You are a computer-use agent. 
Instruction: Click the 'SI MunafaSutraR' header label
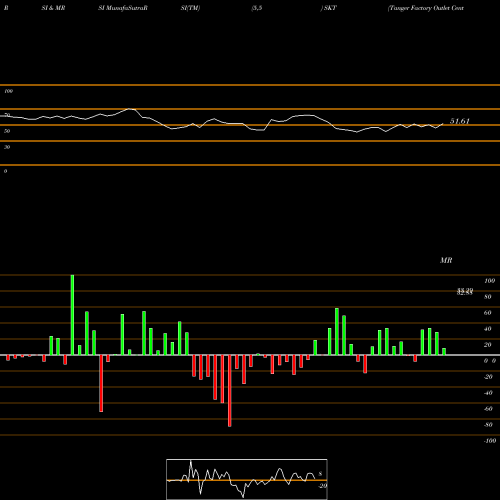coord(123,8)
